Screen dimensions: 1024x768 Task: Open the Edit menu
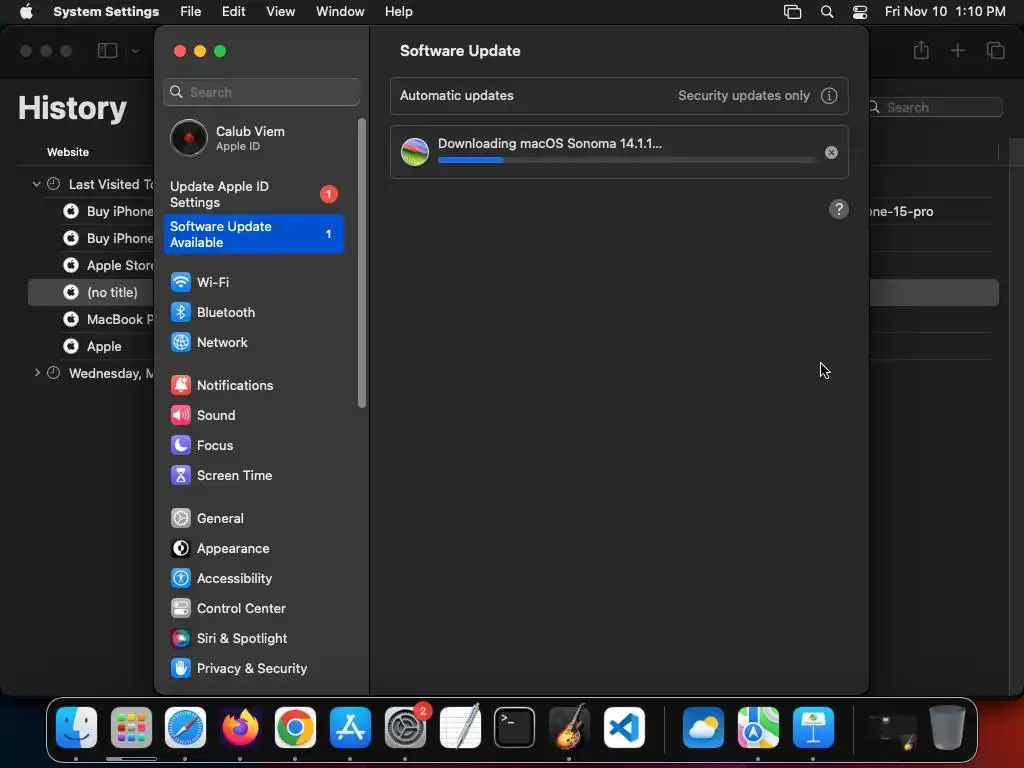[x=233, y=12]
